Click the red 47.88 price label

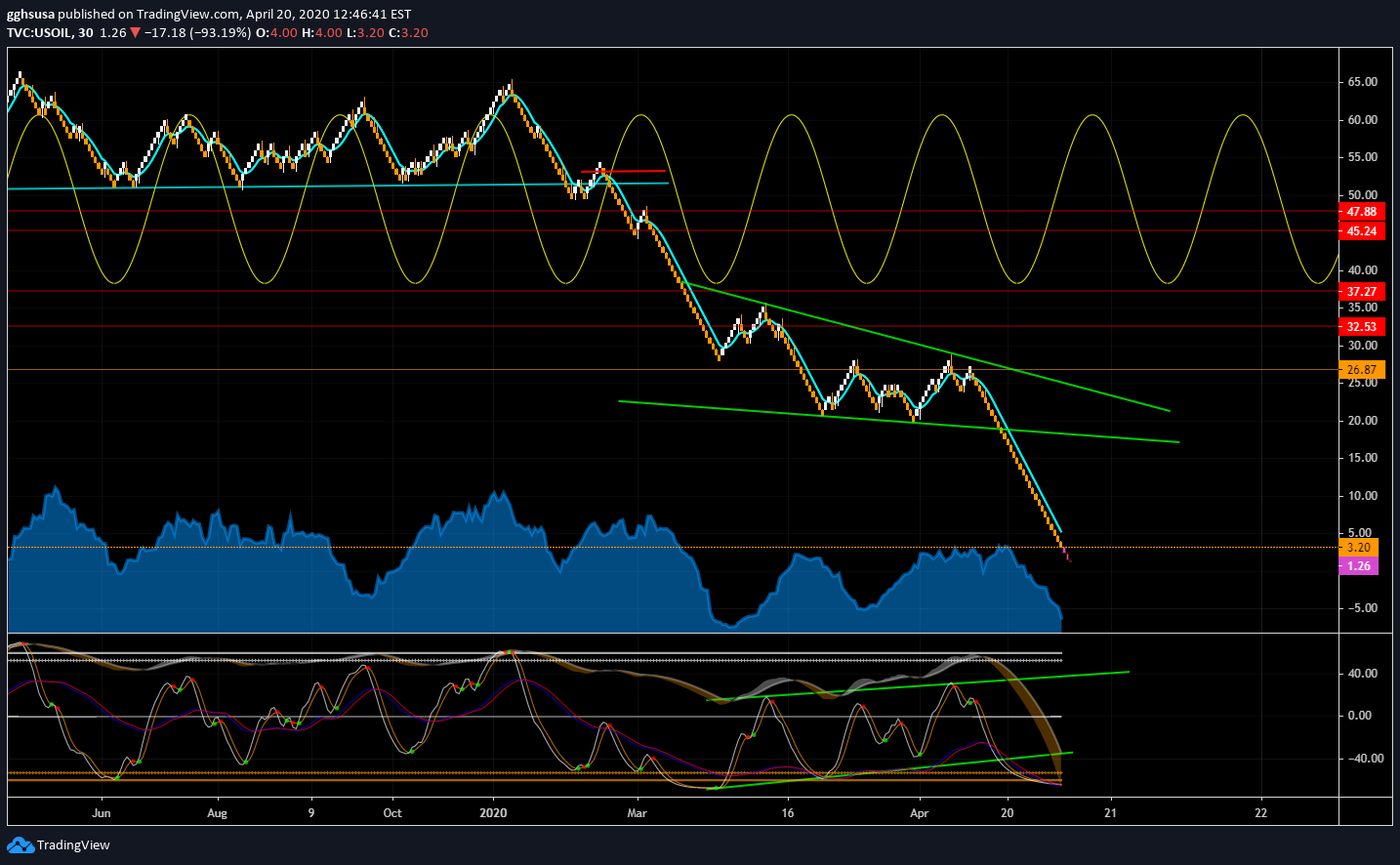(1362, 212)
